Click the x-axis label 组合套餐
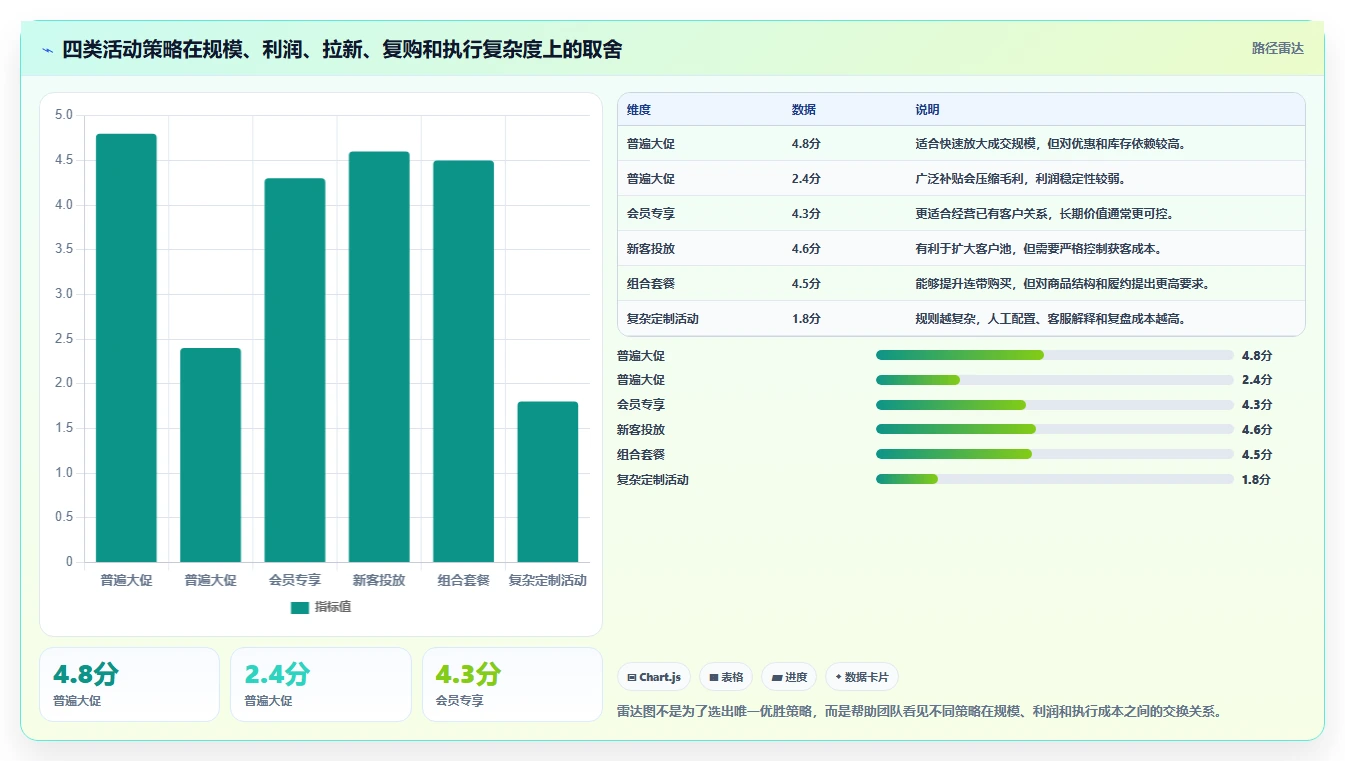 click(x=463, y=580)
